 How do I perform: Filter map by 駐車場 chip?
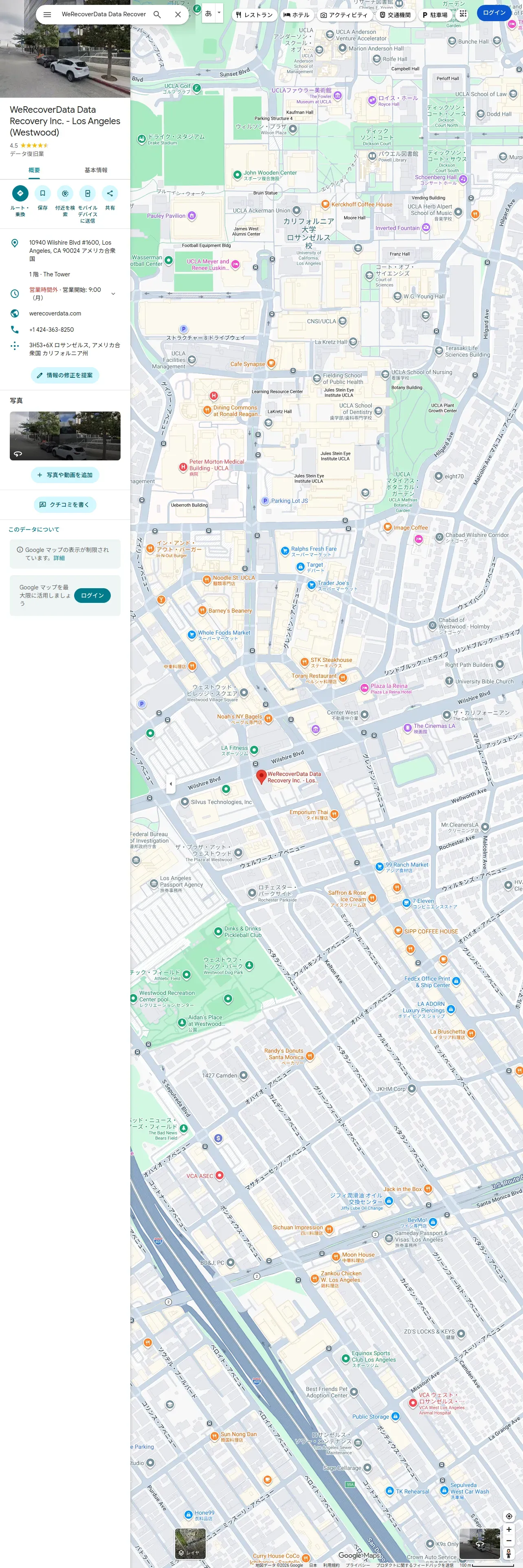coord(435,15)
